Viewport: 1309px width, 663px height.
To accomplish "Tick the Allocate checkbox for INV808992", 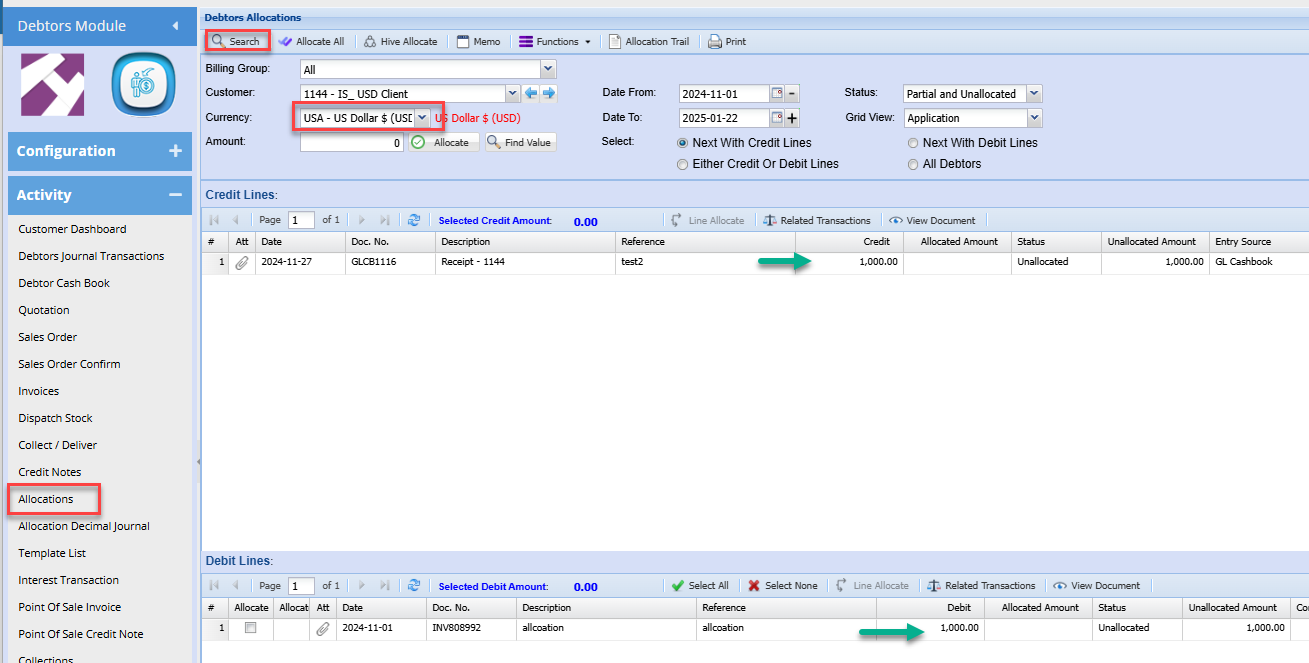I will pyautogui.click(x=251, y=628).
